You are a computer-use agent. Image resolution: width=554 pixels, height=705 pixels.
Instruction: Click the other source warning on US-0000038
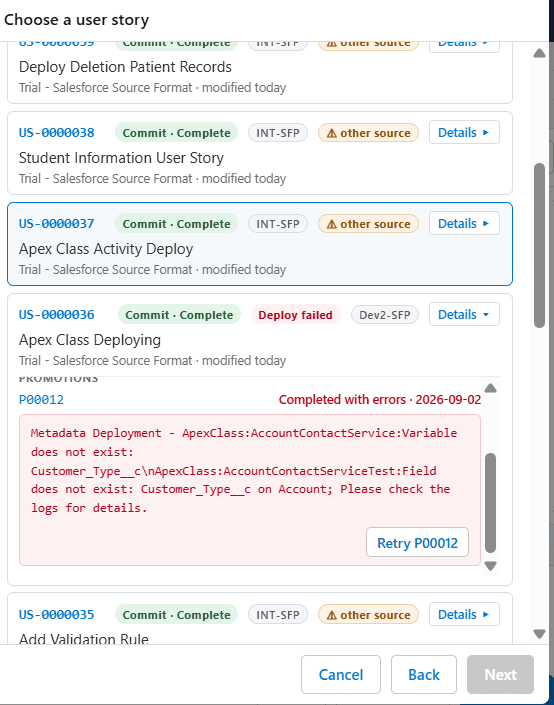tap(368, 133)
